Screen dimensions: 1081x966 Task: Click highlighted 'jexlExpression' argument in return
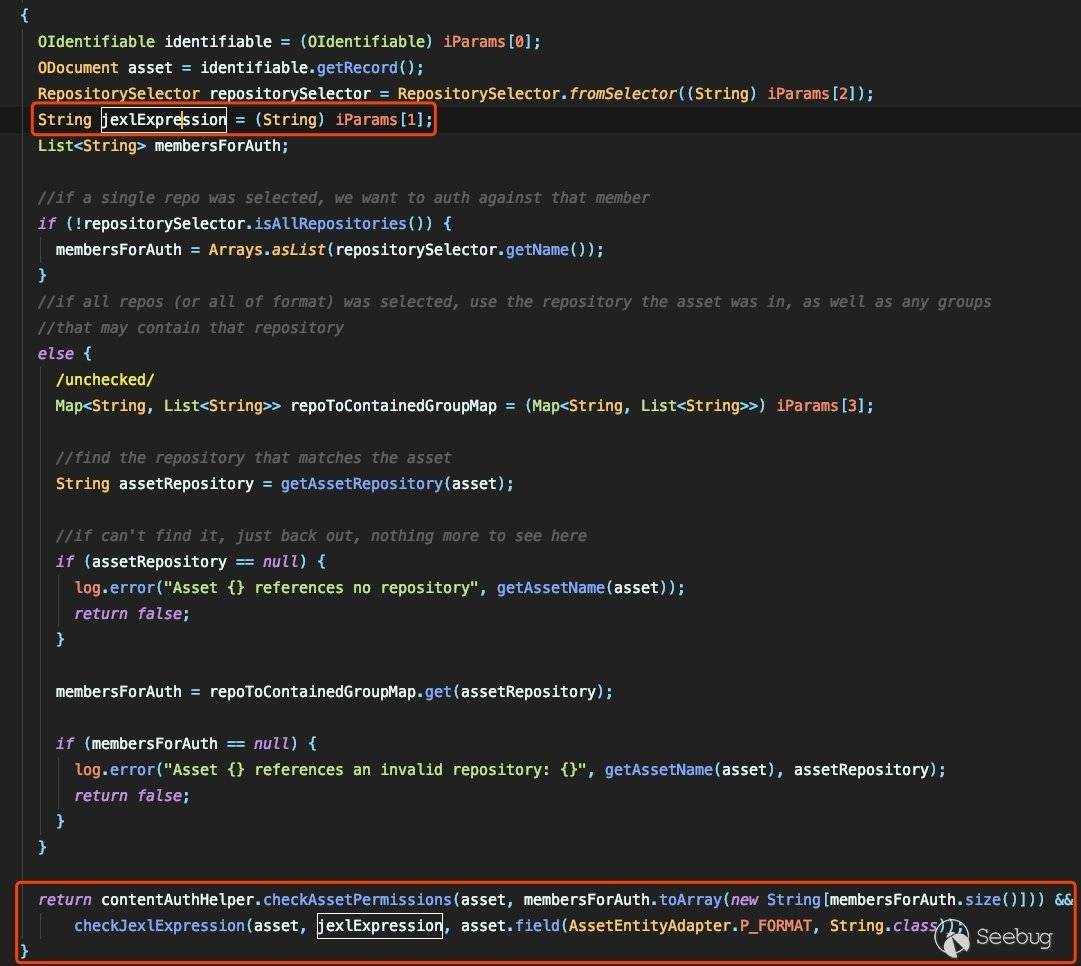click(380, 926)
